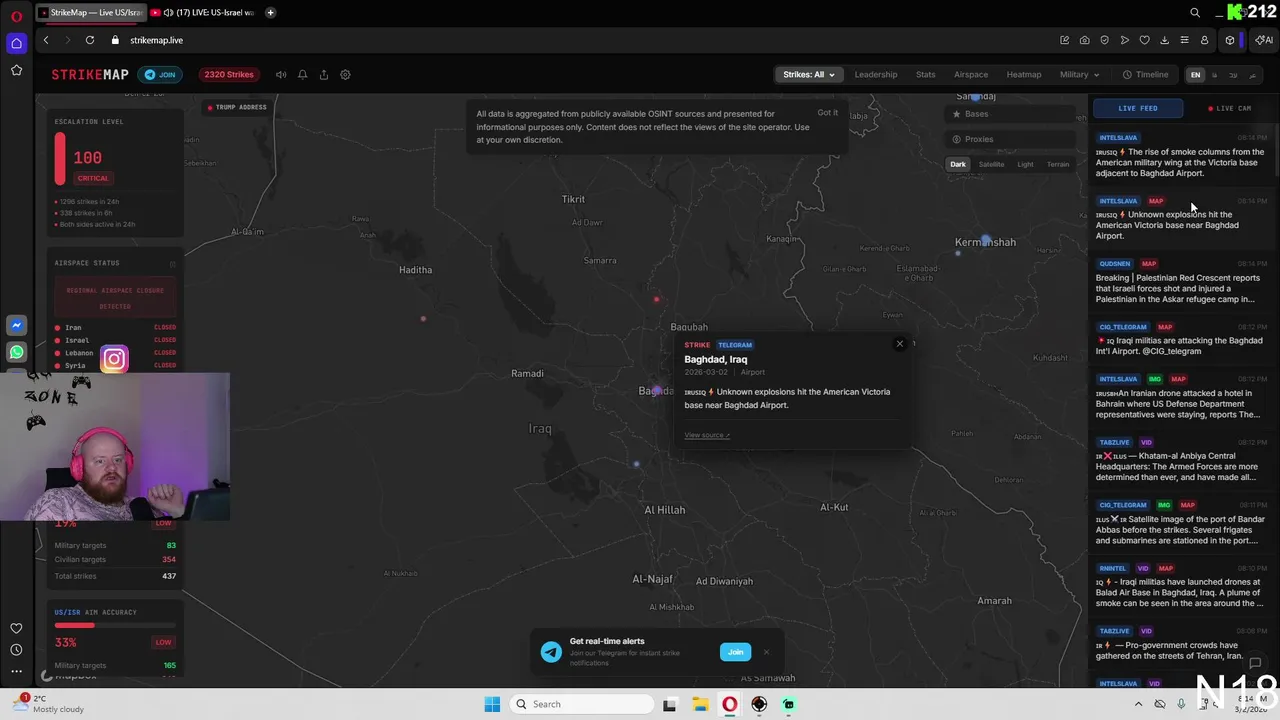Switch to the YouTube LIVE US-Israel tab
Viewport: 1280px width, 720px height.
[x=203, y=13]
